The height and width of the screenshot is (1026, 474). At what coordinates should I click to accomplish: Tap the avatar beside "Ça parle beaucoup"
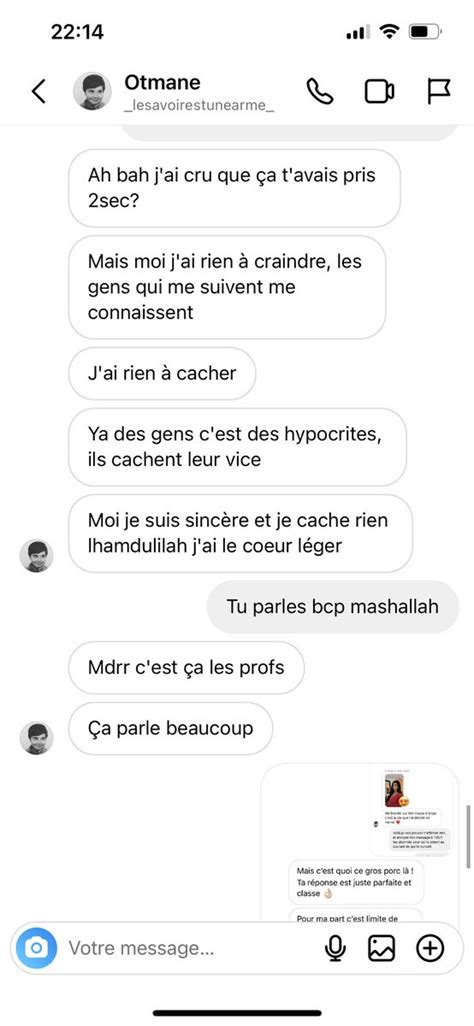tap(37, 738)
